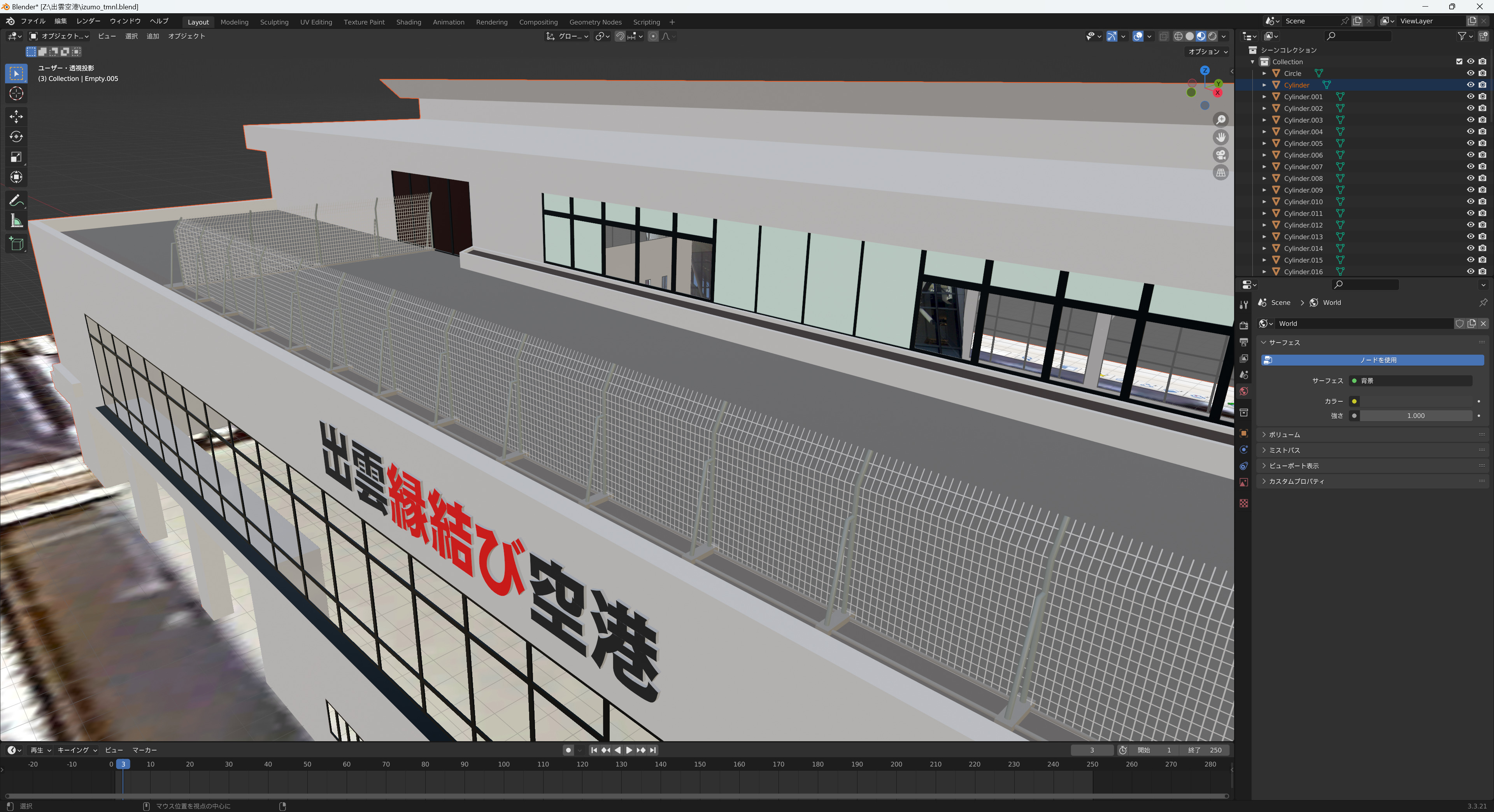1494x812 pixels.
Task: Jump to the timeline end frame
Action: pyautogui.click(x=653, y=750)
